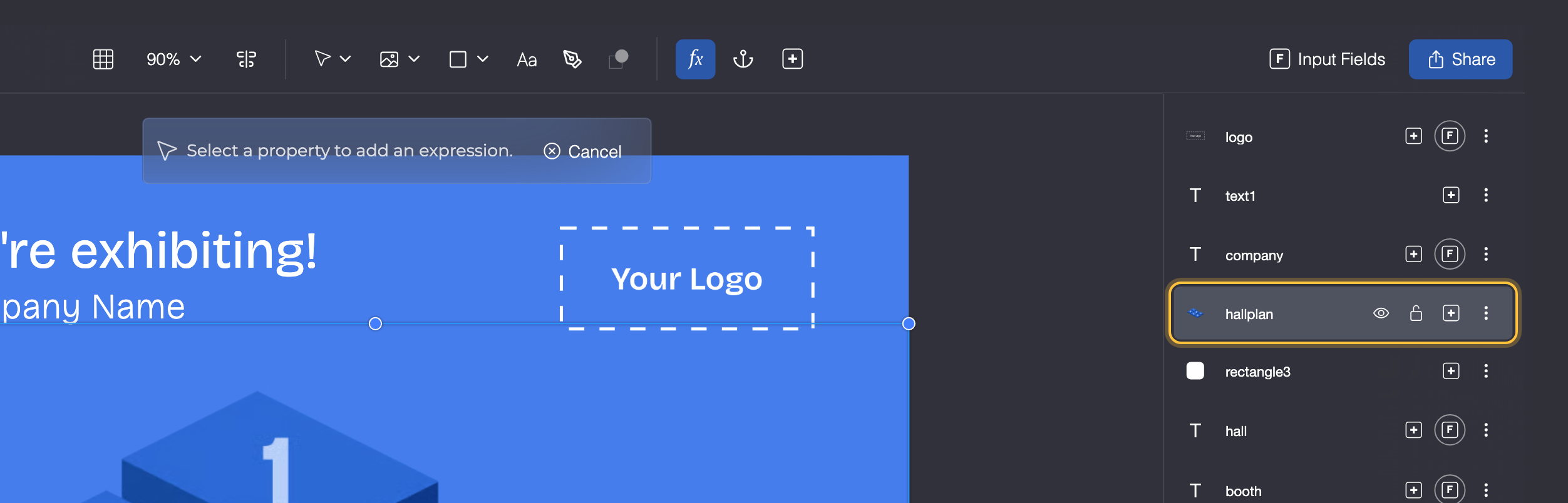Expand the shape tool dropdown arrow
The width and height of the screenshot is (1568, 503).
(x=483, y=59)
